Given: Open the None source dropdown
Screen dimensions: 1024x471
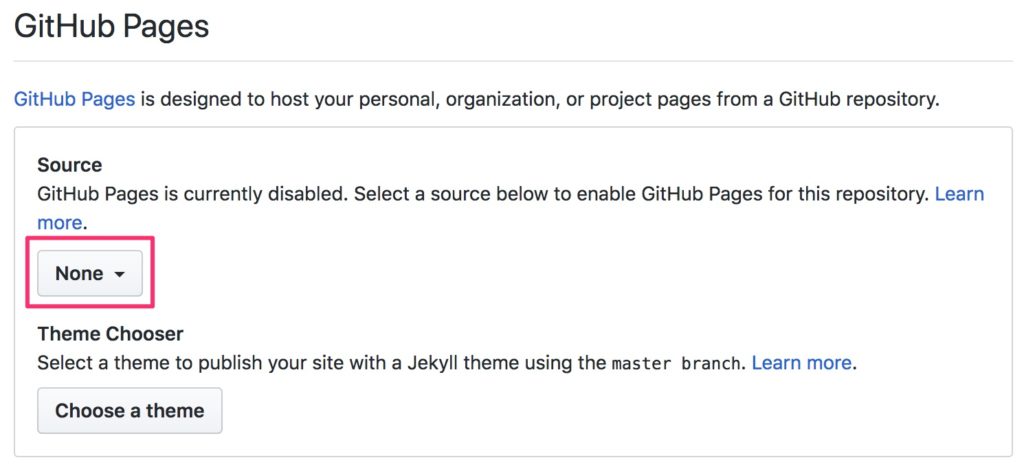Looking at the screenshot, I should pyautogui.click(x=89, y=273).
